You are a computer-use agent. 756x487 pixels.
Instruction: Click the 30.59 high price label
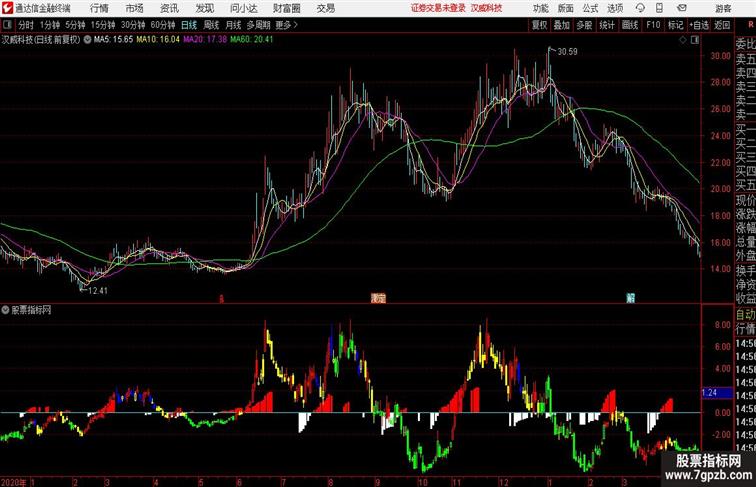tap(567, 52)
